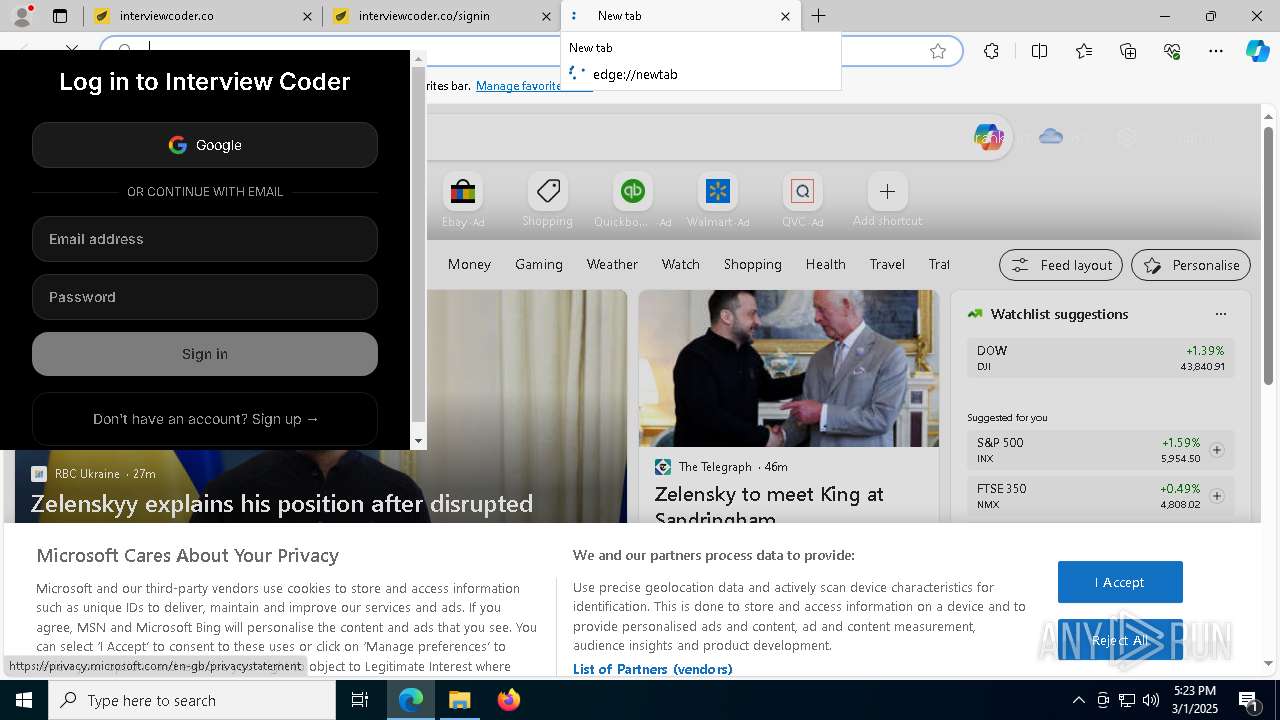
Task: Open the Sign up account link
Action: pos(205,419)
